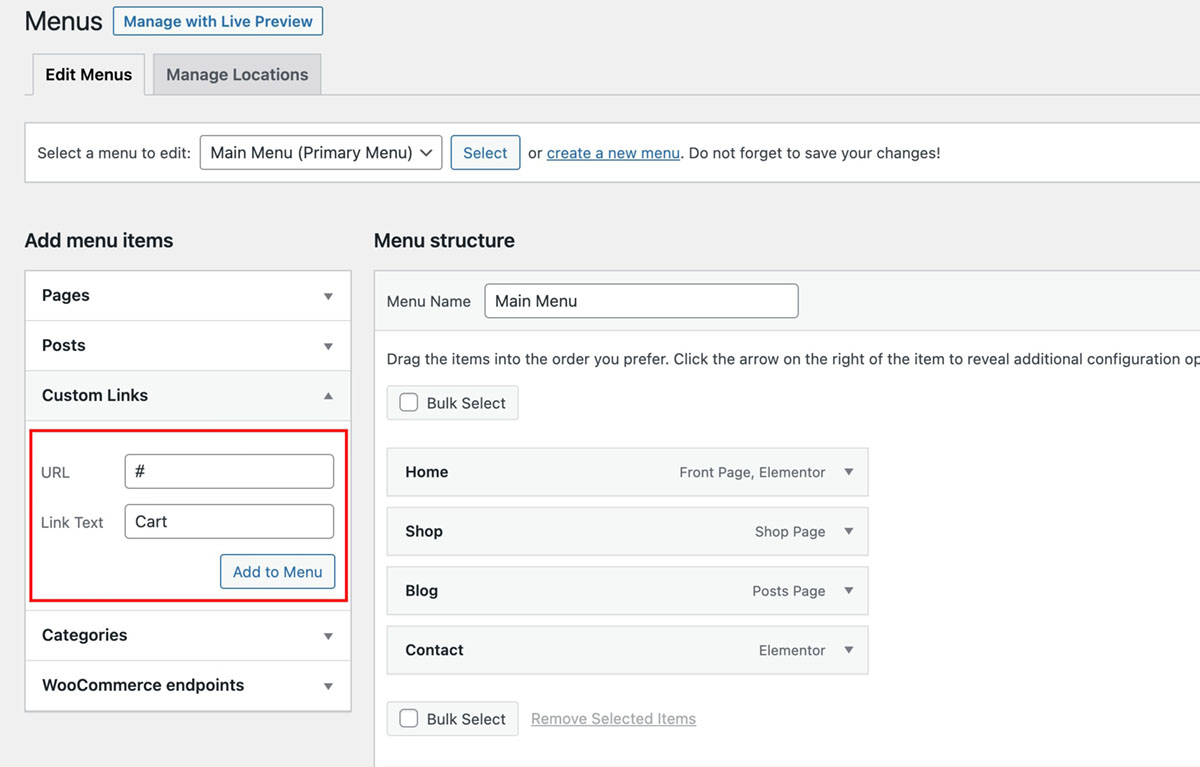Open the Blog menu item settings arrow

[x=848, y=591]
